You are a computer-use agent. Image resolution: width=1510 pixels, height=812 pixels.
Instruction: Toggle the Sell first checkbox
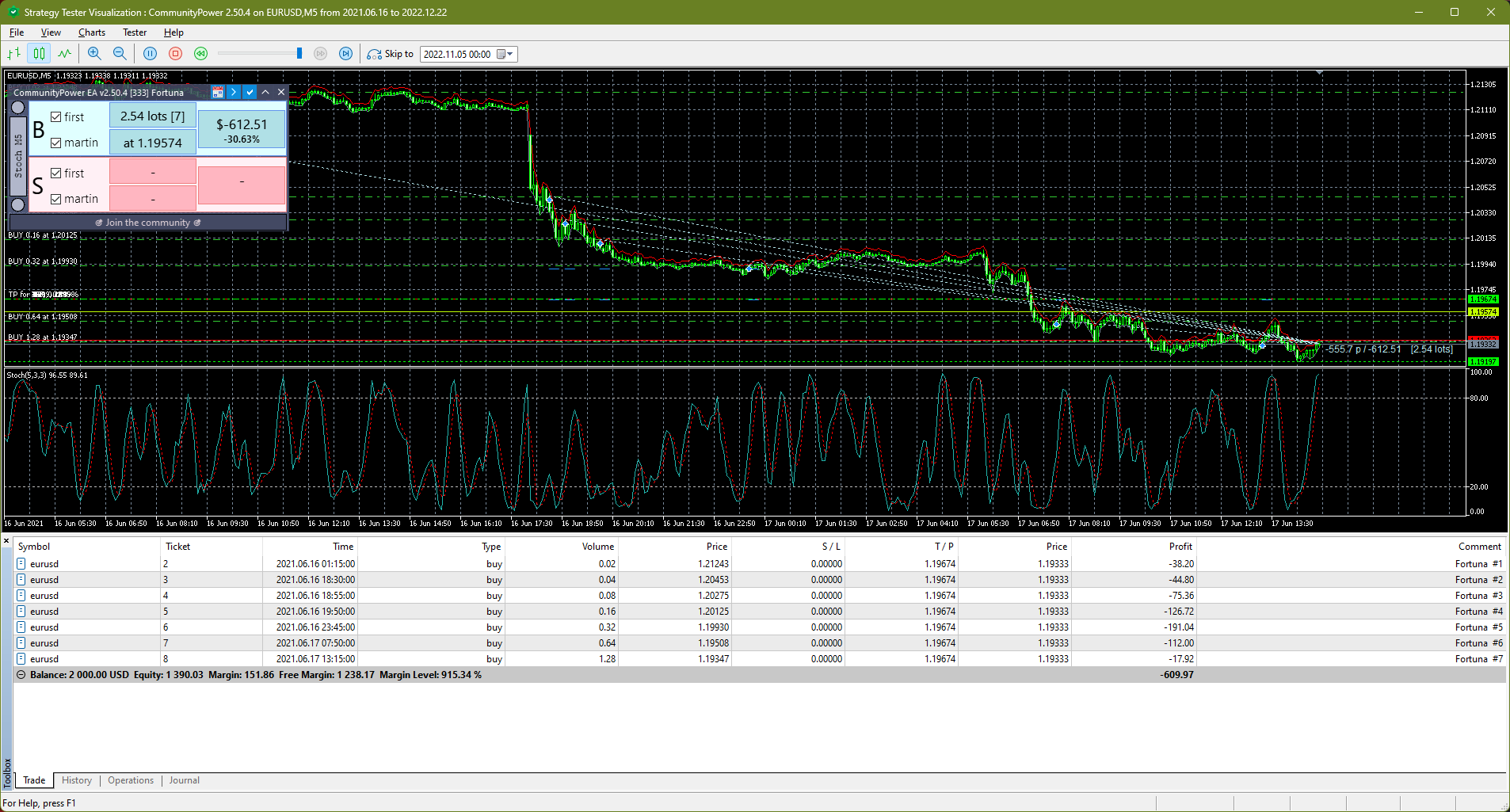pos(56,173)
